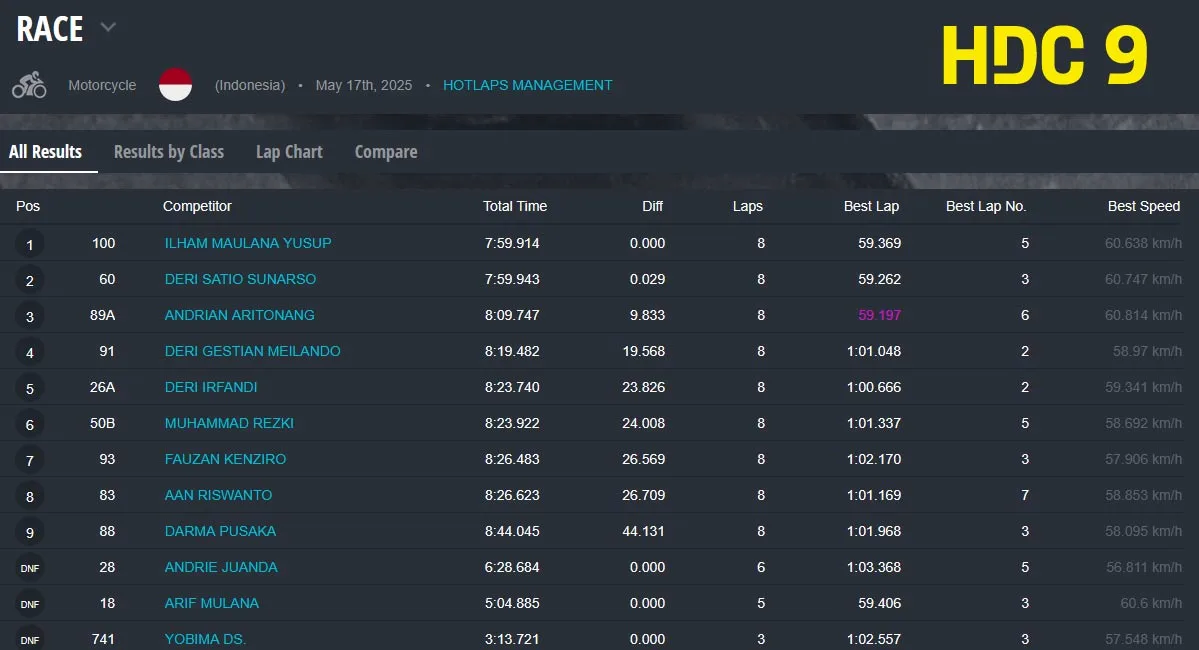Click total time 8:44.045
The width and height of the screenshot is (1199, 650).
point(512,531)
